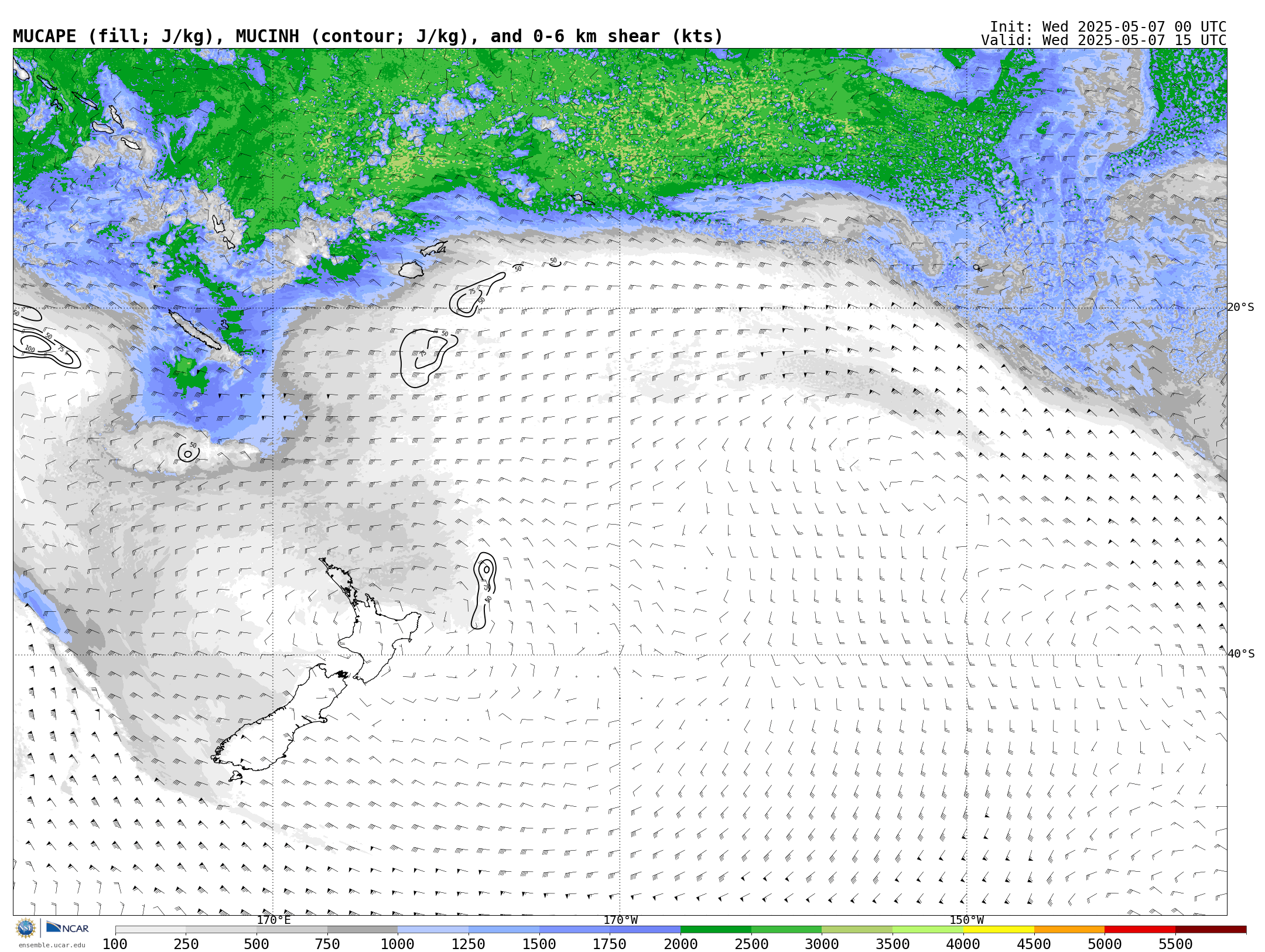Pick the periwinkle 1750–2000 colorbar swatch
The image size is (1265, 952).
[x=645, y=930]
